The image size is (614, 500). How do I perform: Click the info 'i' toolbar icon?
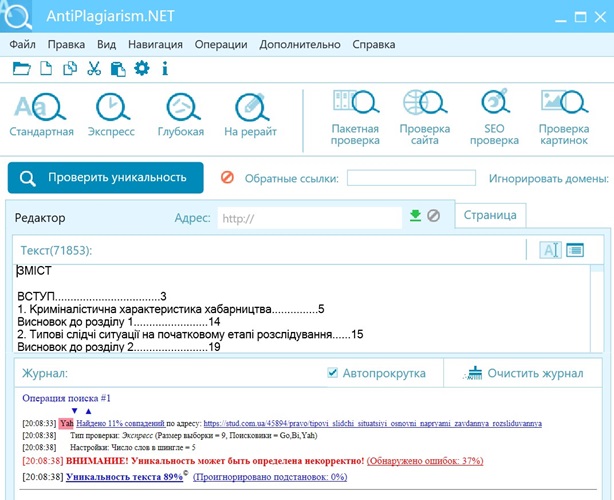click(x=165, y=69)
